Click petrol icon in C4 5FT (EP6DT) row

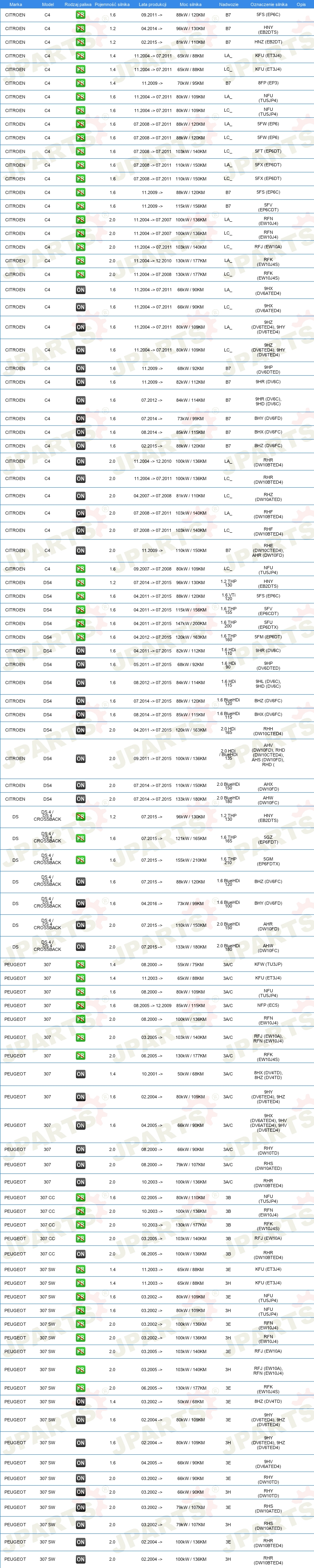click(80, 151)
